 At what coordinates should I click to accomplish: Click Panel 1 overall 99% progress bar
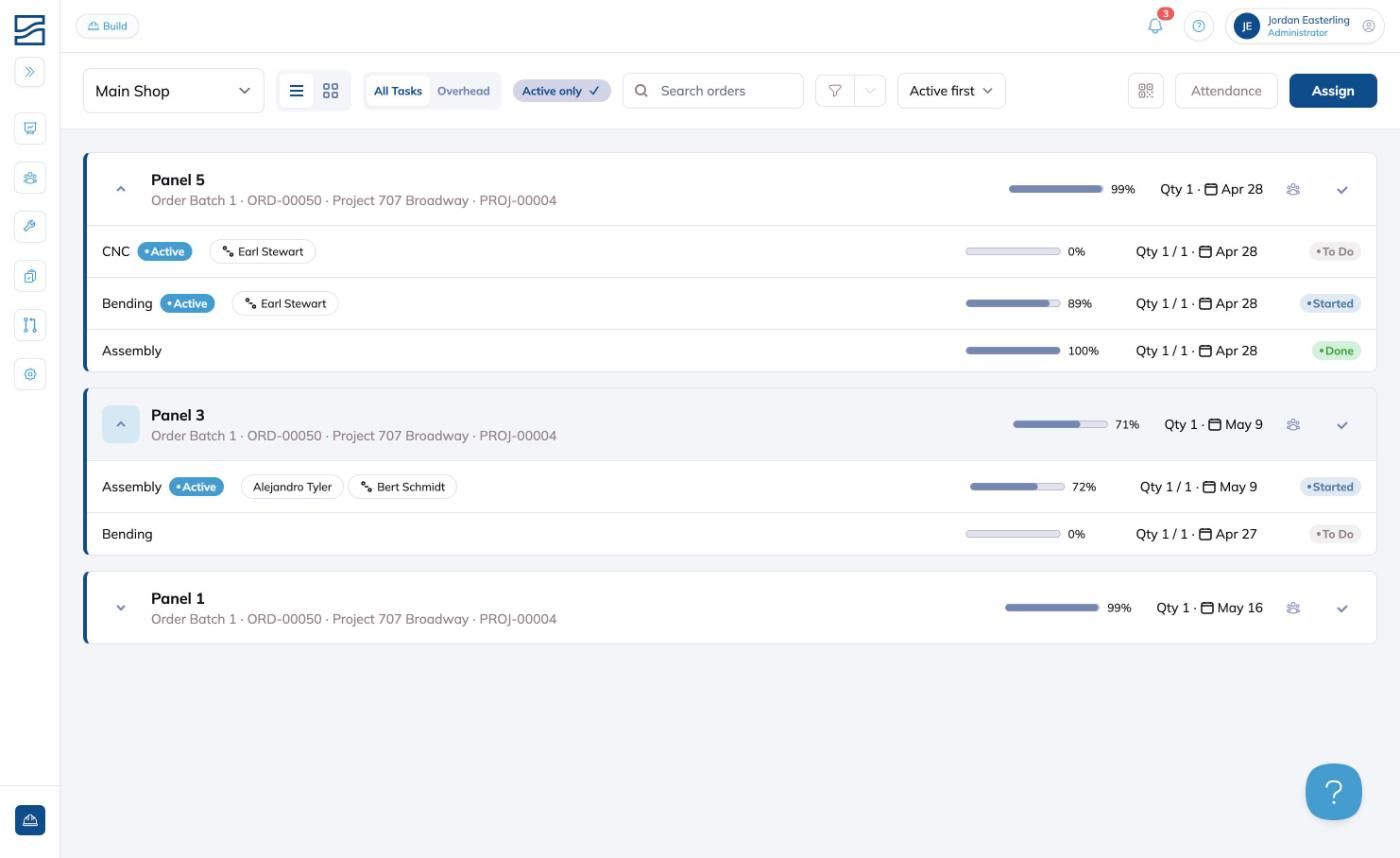pos(1052,608)
